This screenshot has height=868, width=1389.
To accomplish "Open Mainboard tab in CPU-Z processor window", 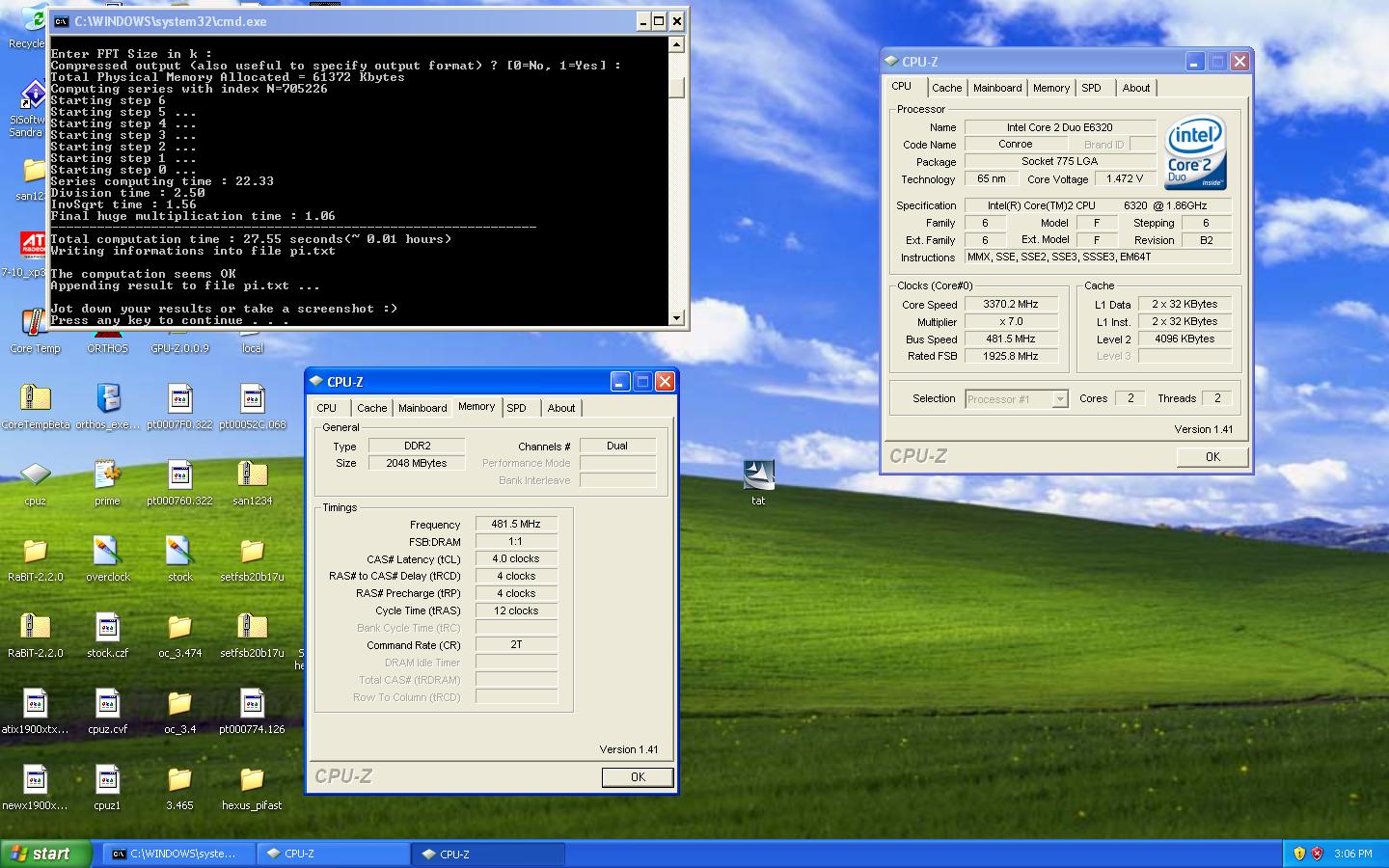I will click(997, 88).
